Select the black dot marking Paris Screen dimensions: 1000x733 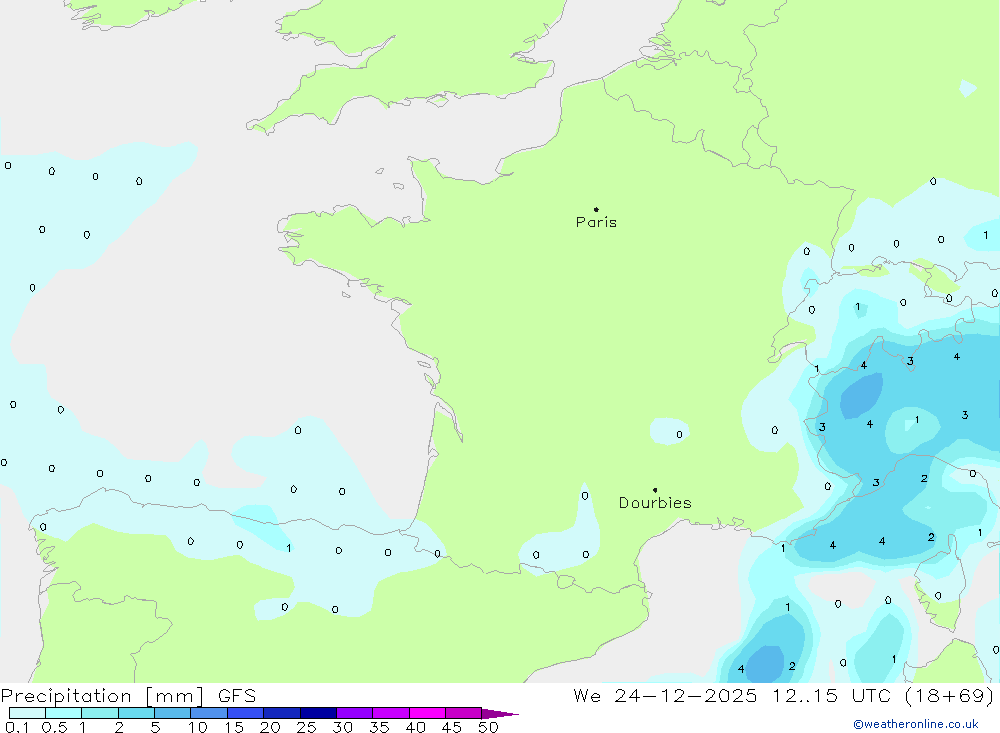click(596, 209)
